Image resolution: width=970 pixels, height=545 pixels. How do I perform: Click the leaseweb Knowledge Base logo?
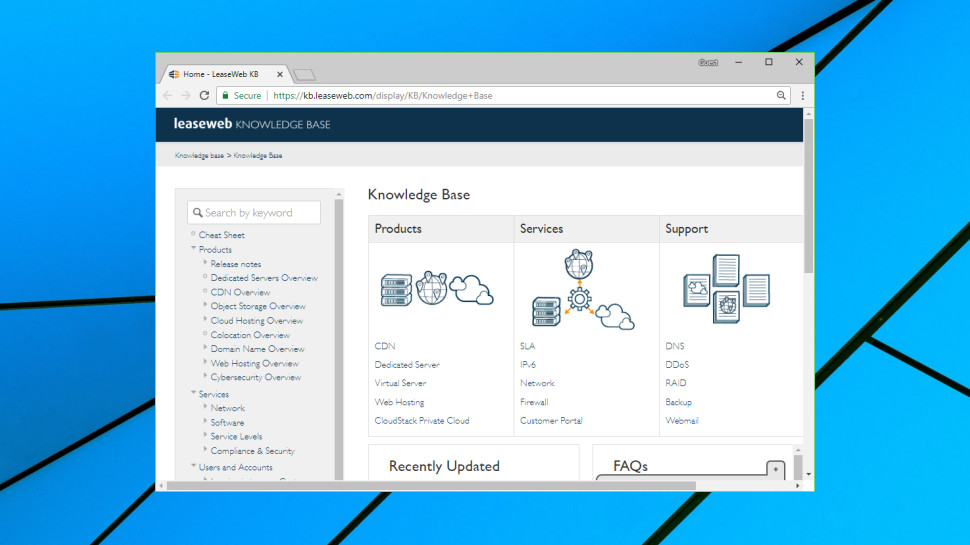click(252, 124)
